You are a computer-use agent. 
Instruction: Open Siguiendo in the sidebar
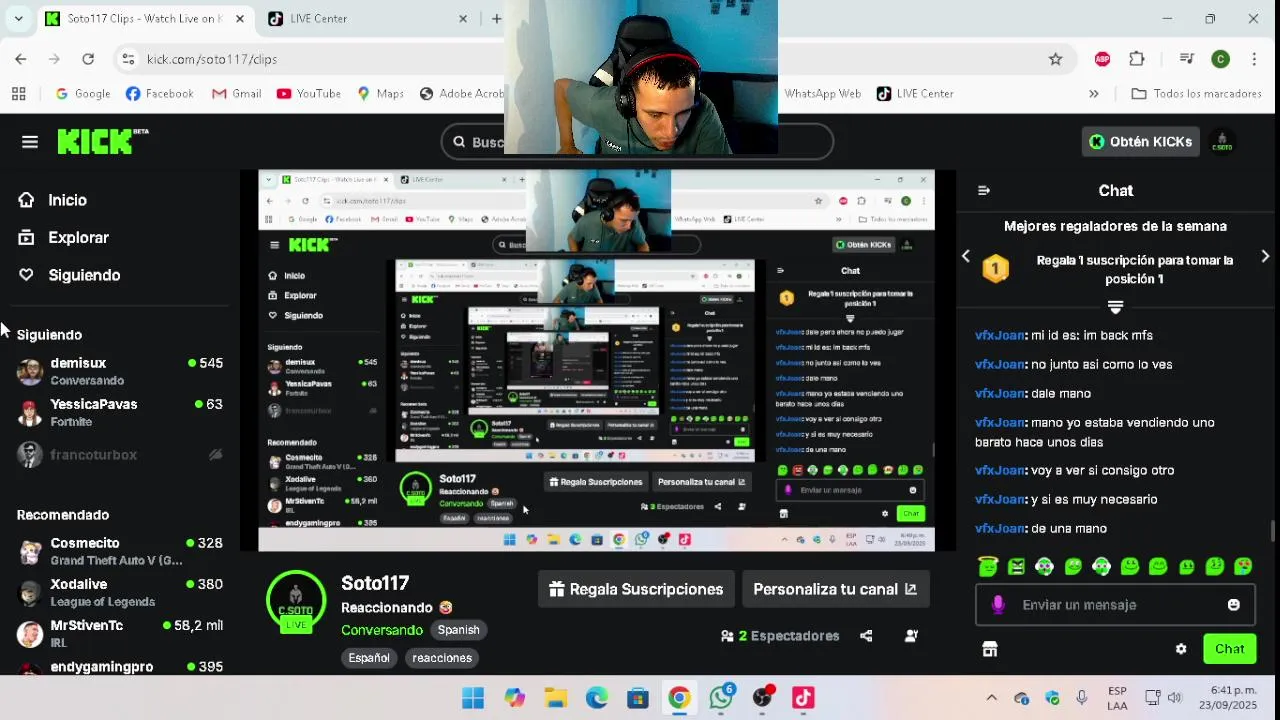click(84, 275)
